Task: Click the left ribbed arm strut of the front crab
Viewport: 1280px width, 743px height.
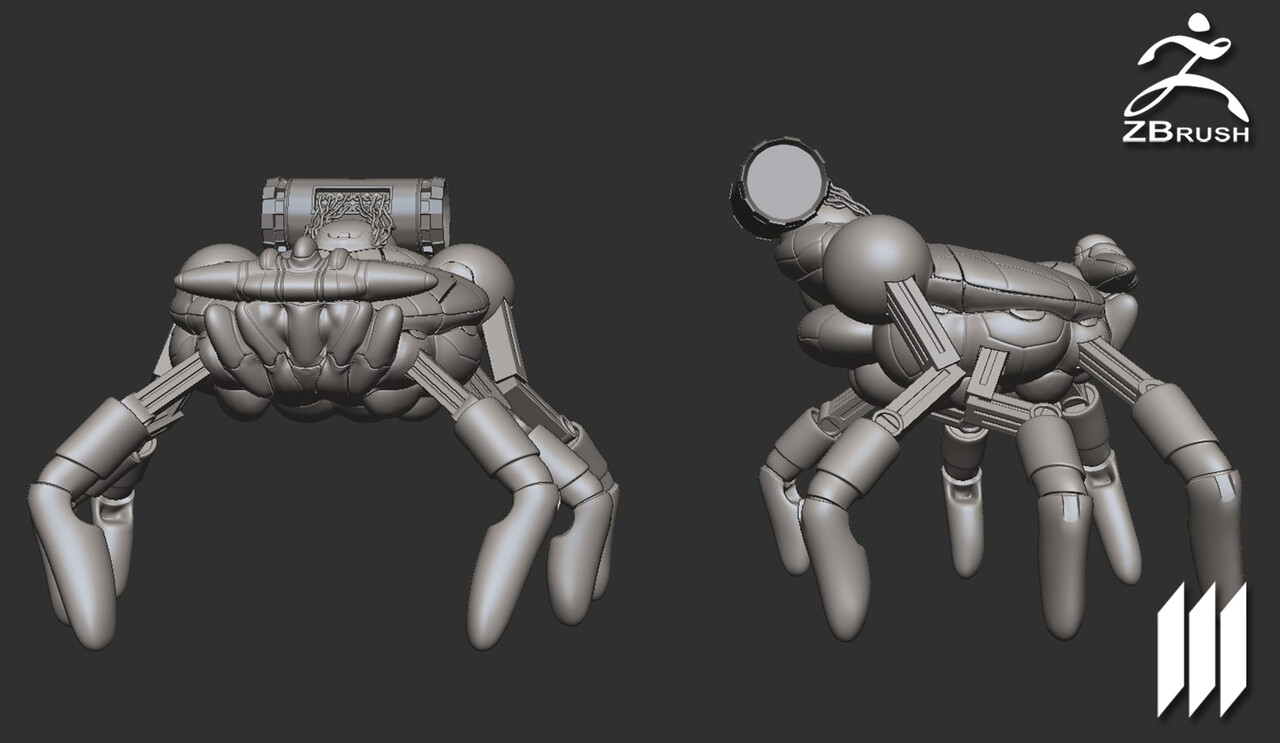Action: [172, 395]
